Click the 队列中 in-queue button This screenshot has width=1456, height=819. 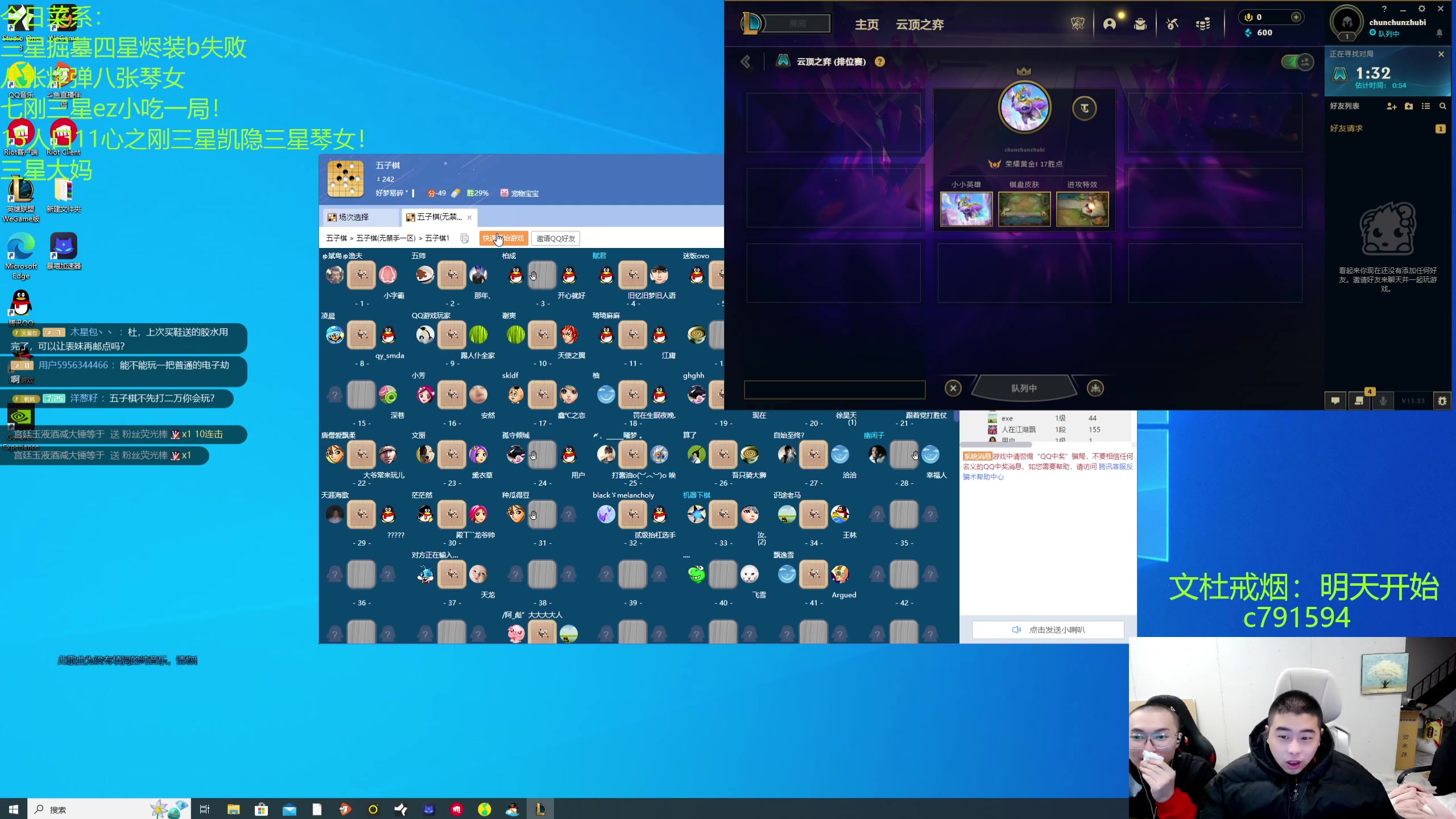(1024, 388)
